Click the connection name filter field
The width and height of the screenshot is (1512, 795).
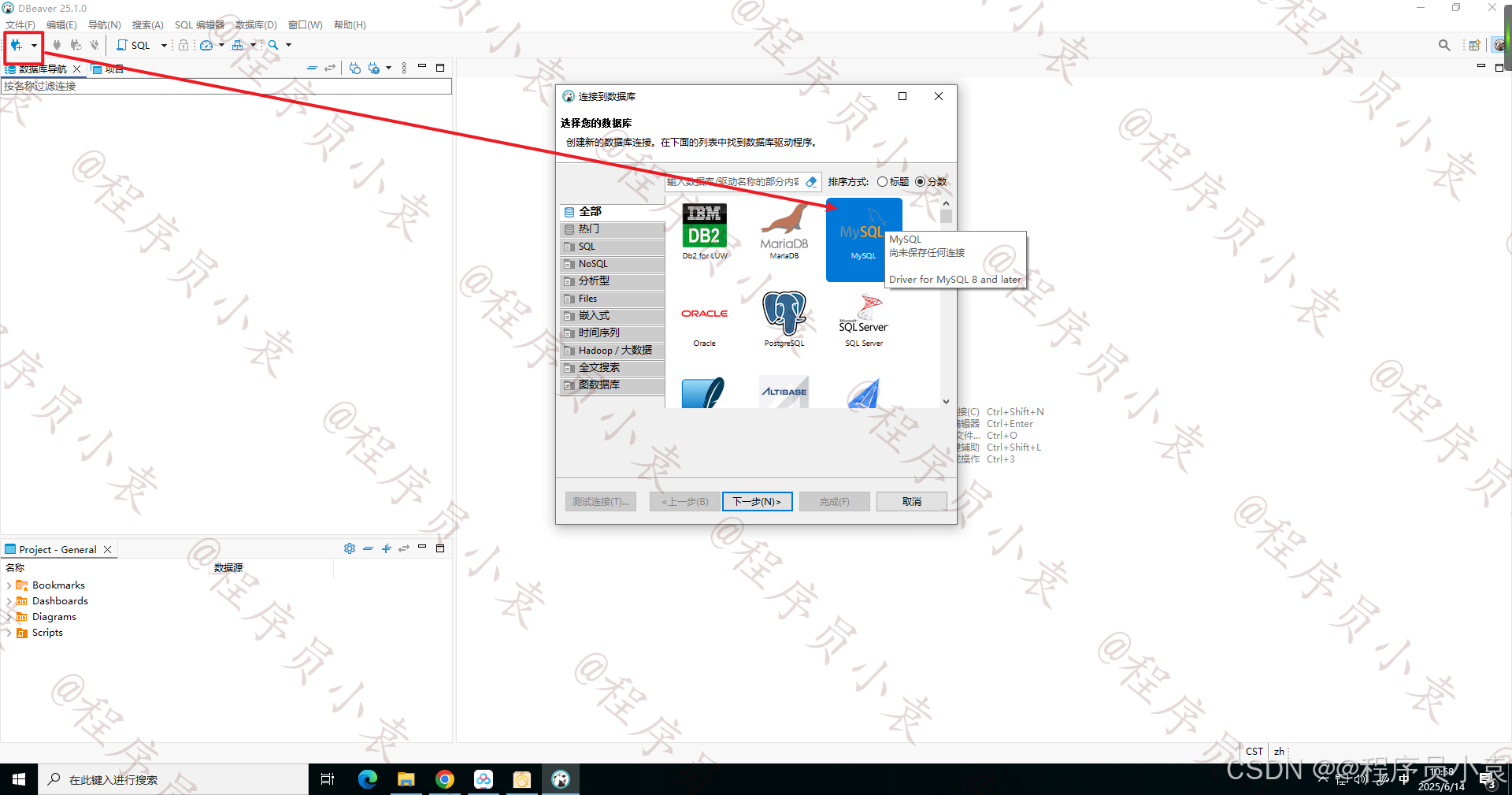(226, 86)
